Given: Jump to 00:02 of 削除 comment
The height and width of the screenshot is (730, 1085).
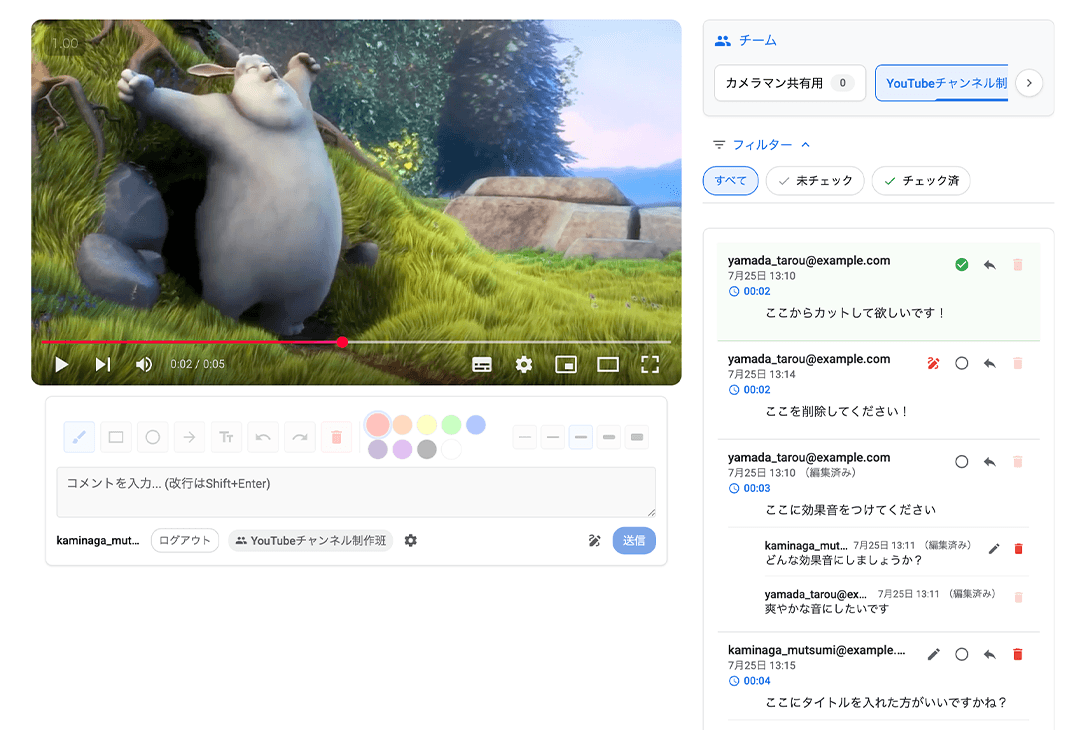Looking at the screenshot, I should [x=749, y=390].
